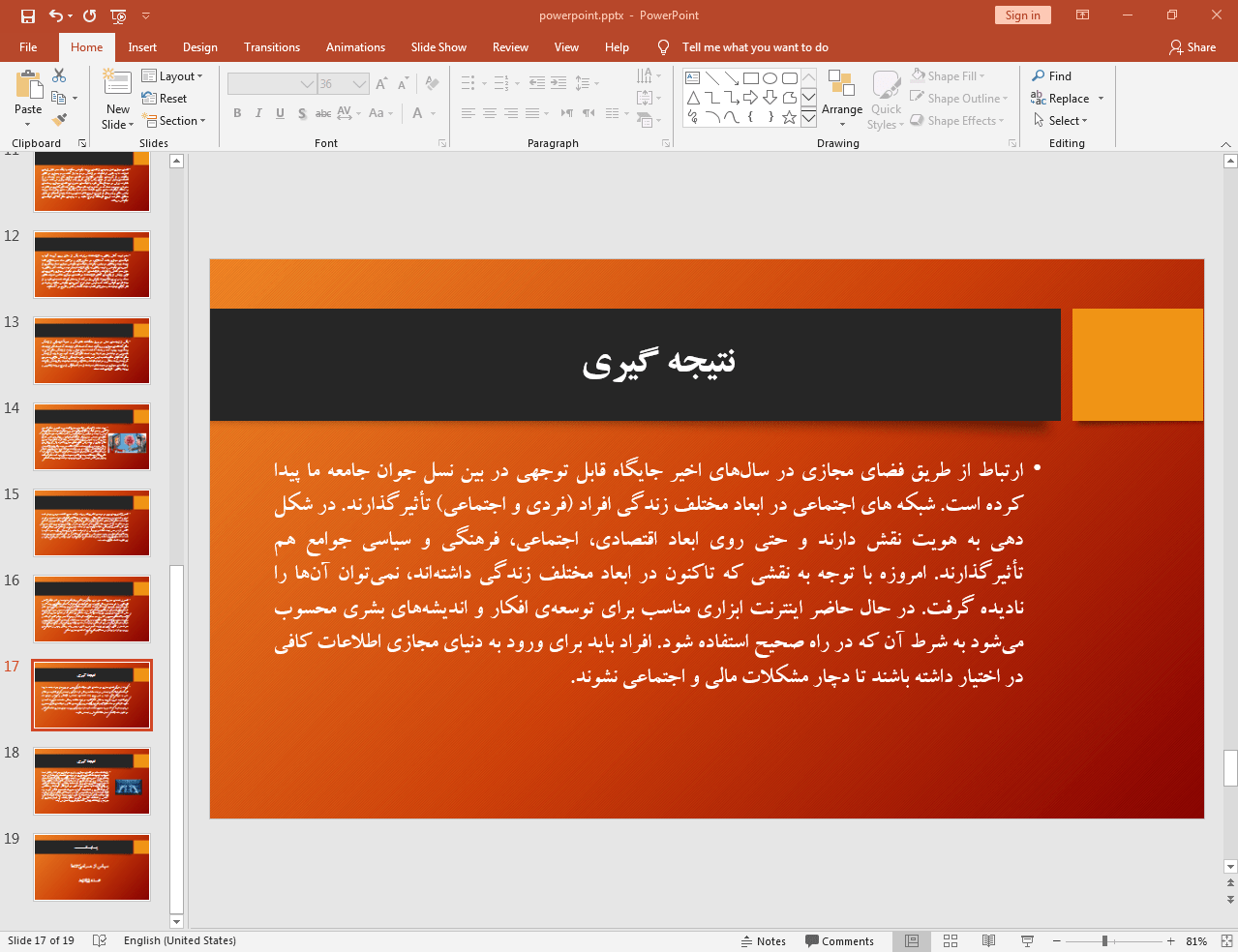Open the font size dropdown
Image resolution: width=1238 pixels, height=952 pixels.
point(362,83)
